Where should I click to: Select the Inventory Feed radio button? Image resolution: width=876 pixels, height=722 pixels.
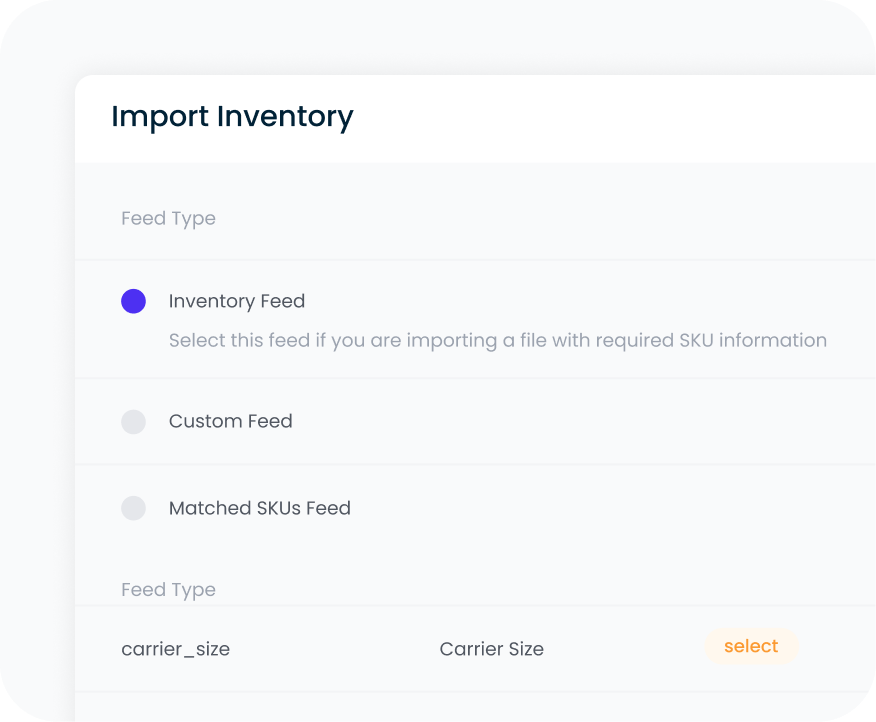tap(133, 301)
